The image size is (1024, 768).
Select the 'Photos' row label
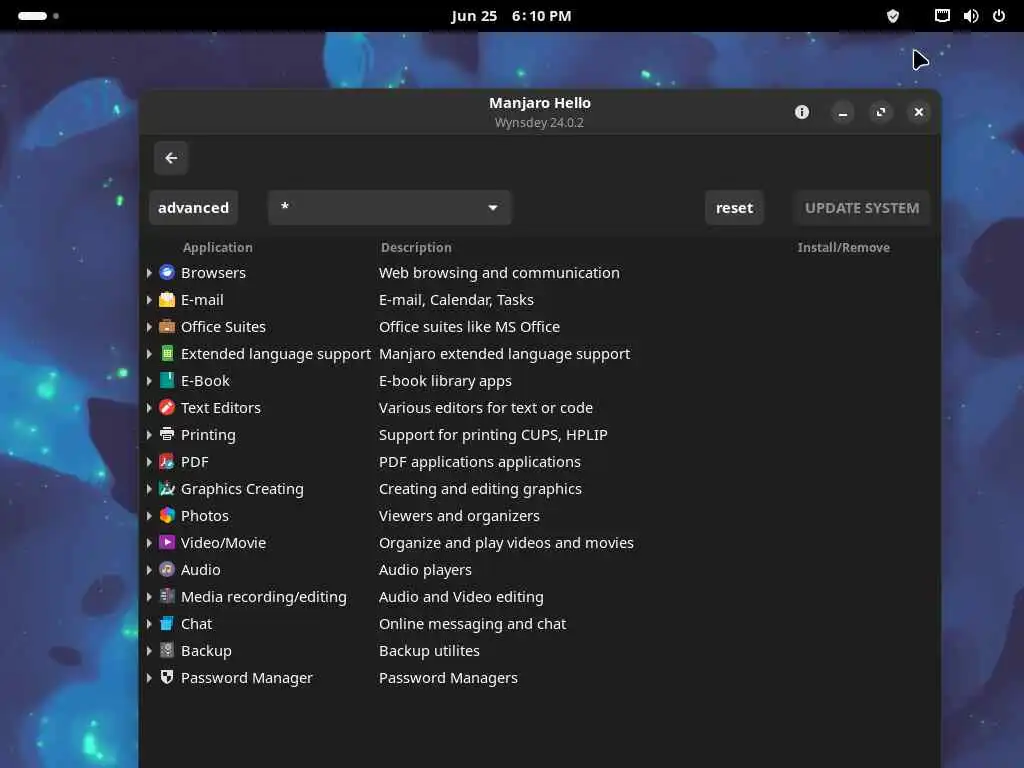(x=204, y=516)
